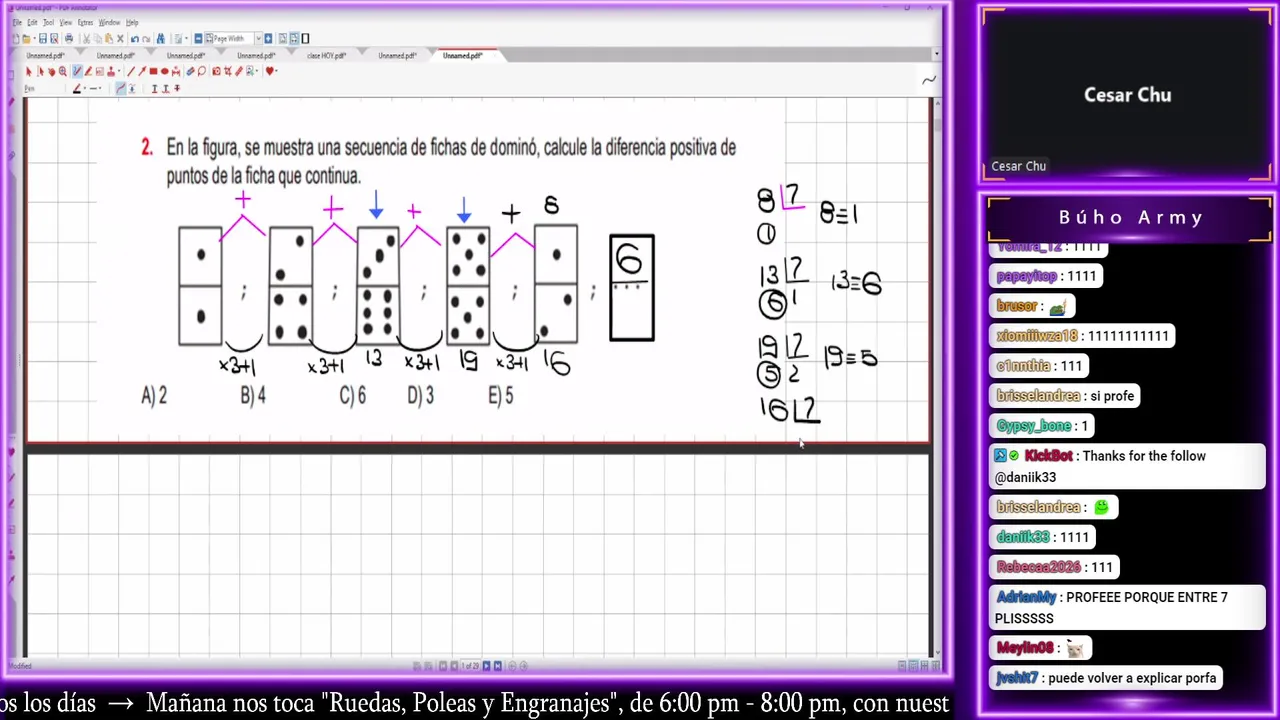
Task: Choose the Select arrow tool
Action: (29, 72)
